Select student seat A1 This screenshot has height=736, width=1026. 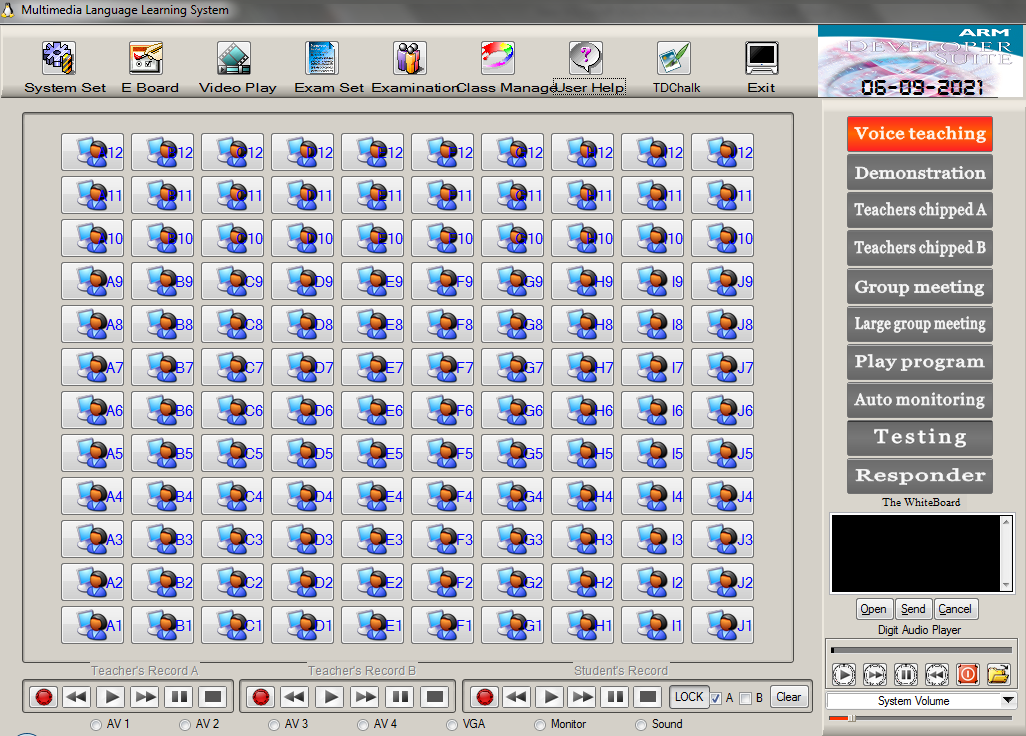[x=92, y=626]
